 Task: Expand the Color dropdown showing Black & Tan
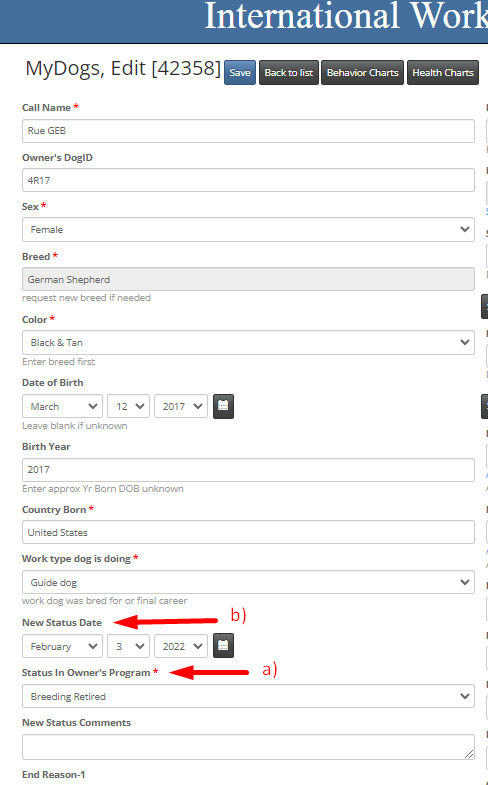click(248, 343)
